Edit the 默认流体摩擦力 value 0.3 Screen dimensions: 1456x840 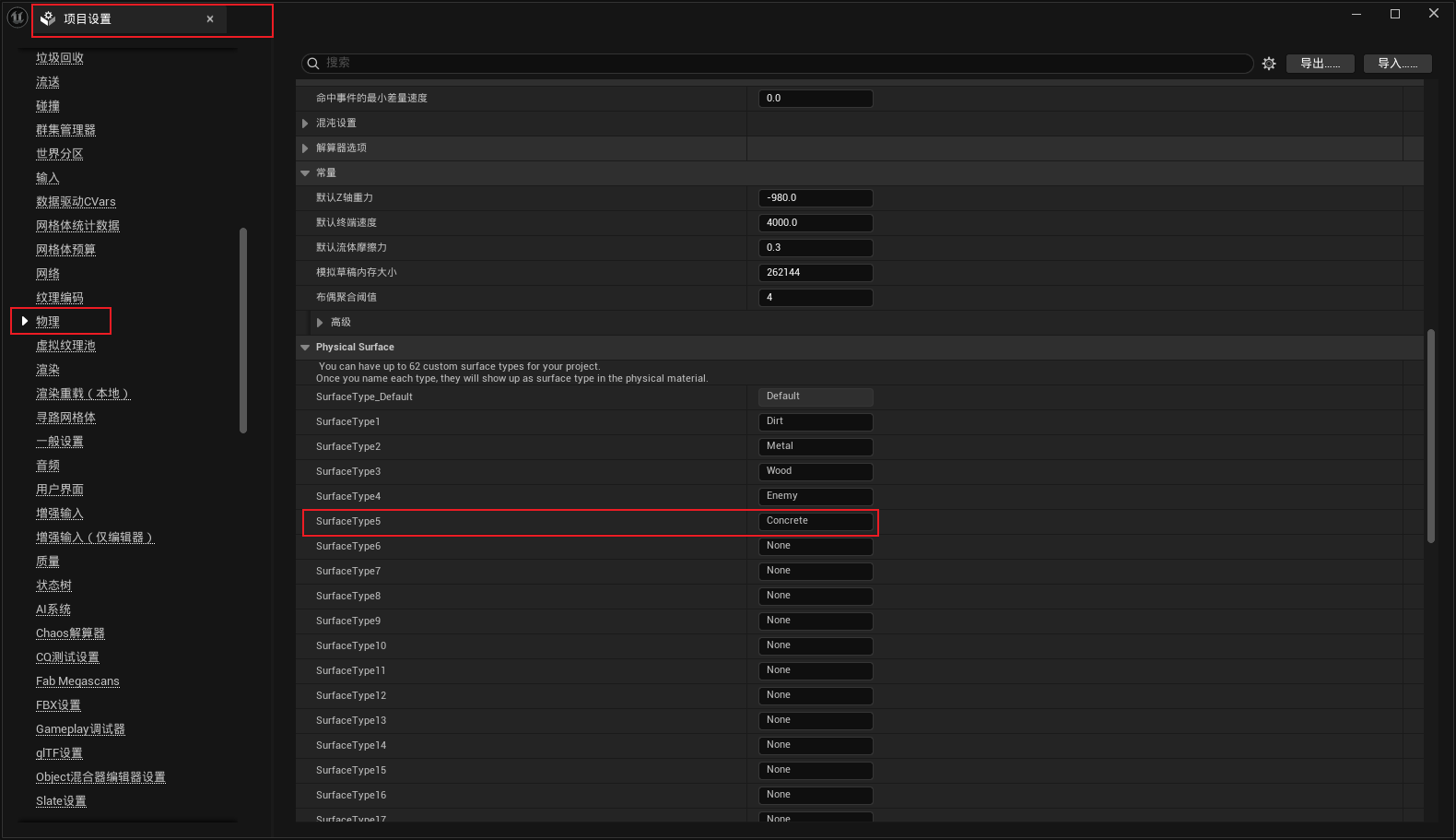click(815, 248)
